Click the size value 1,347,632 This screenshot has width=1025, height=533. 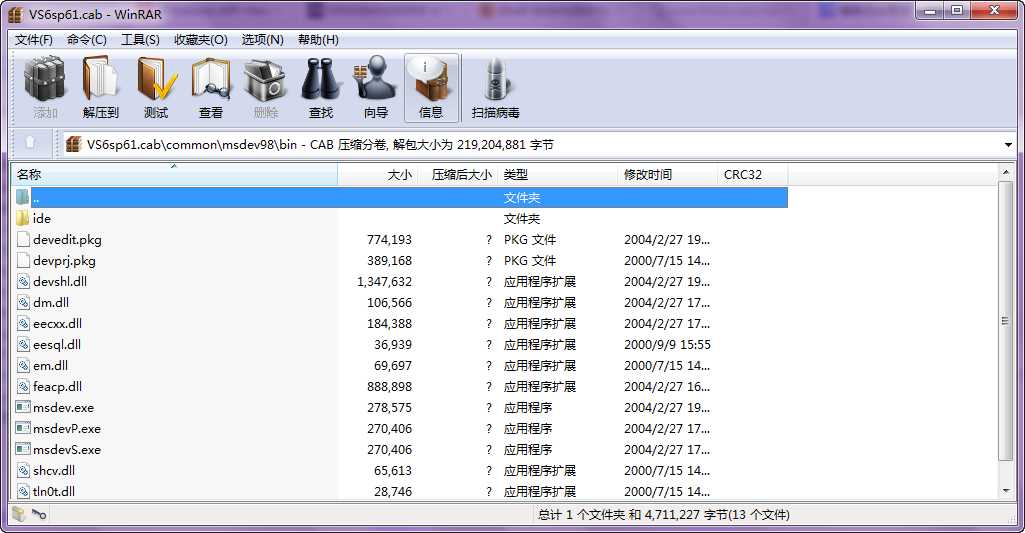point(384,281)
